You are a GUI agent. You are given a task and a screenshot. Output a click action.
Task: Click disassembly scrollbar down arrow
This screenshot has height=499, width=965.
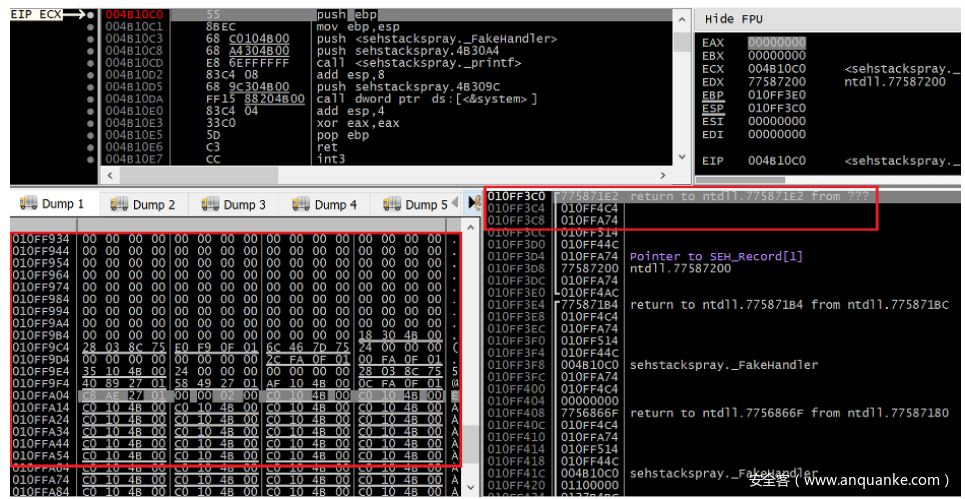click(x=681, y=156)
